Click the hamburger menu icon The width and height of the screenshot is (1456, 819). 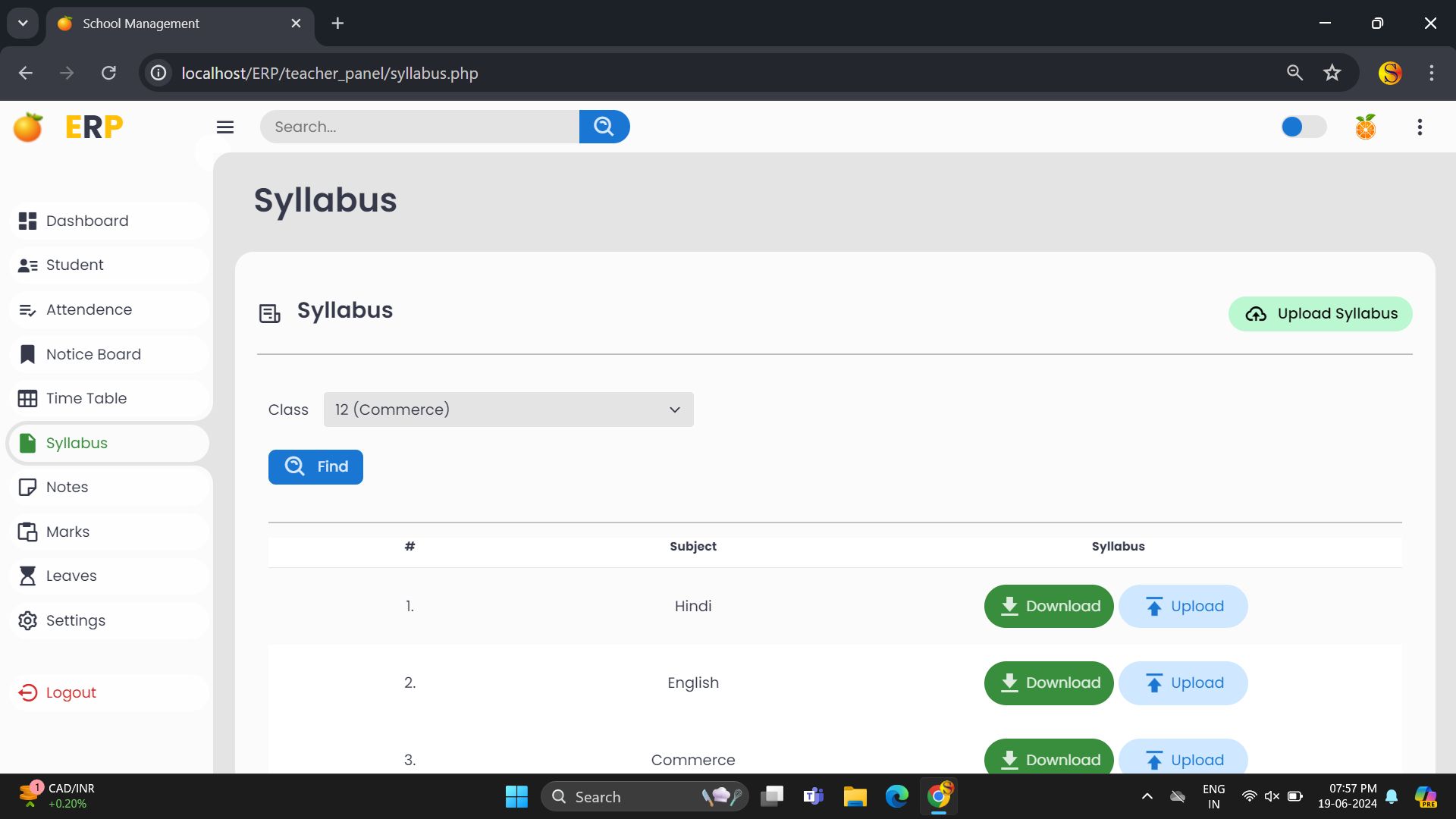tap(225, 127)
